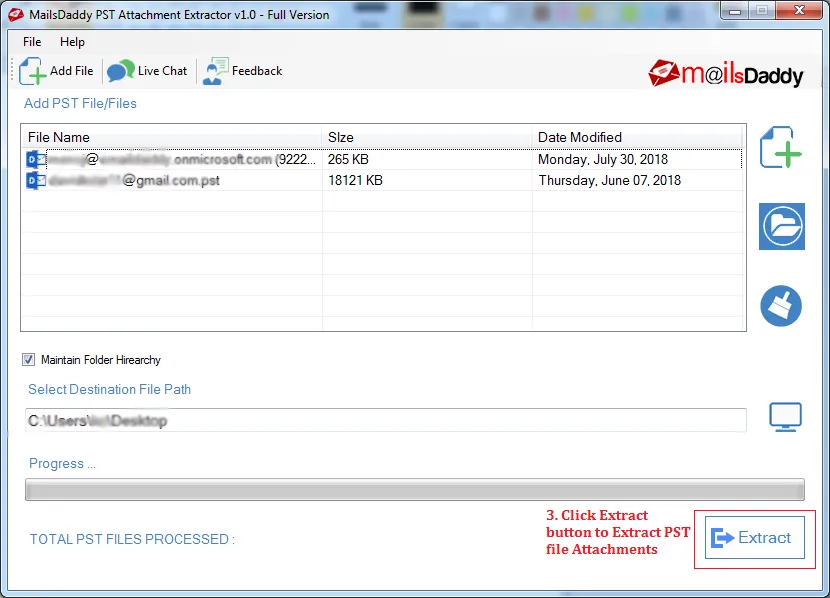Click the blue open-folder icon

pos(781,226)
